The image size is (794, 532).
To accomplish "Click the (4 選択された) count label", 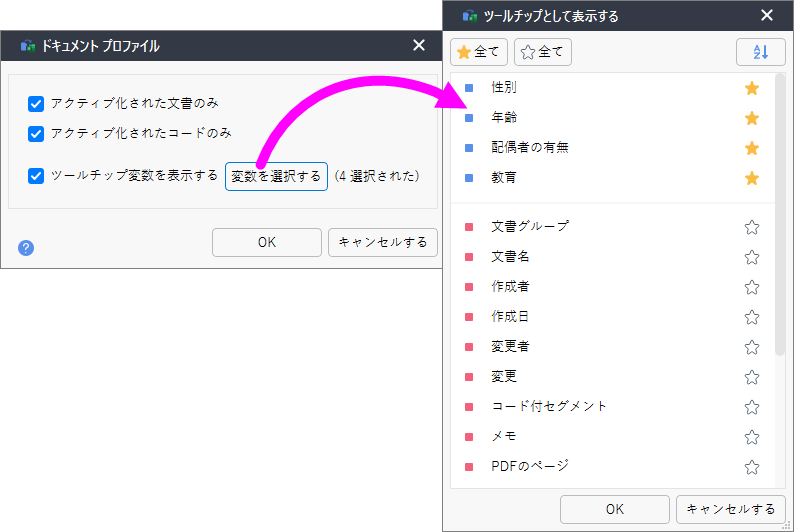I will point(377,176).
